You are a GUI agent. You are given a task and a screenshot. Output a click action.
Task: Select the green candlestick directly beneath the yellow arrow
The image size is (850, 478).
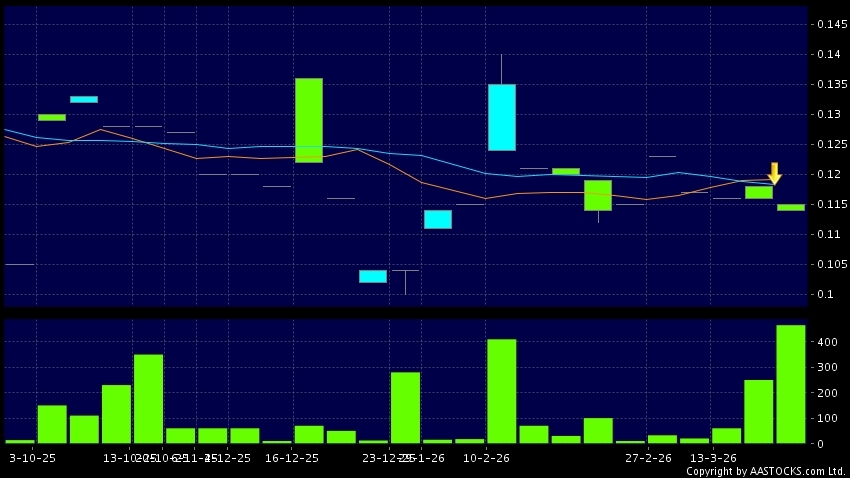[759, 192]
